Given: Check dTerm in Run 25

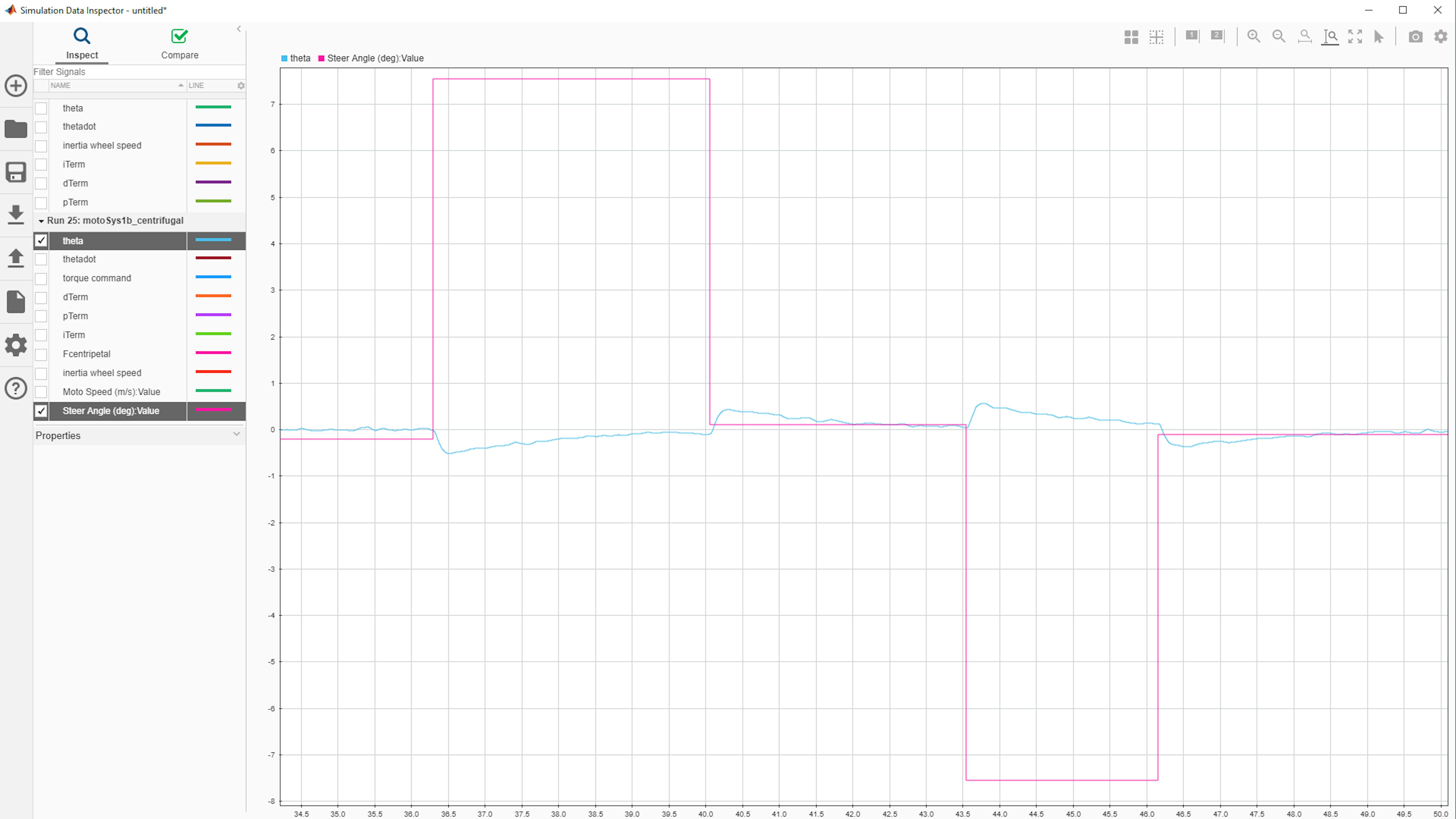Looking at the screenshot, I should [41, 297].
